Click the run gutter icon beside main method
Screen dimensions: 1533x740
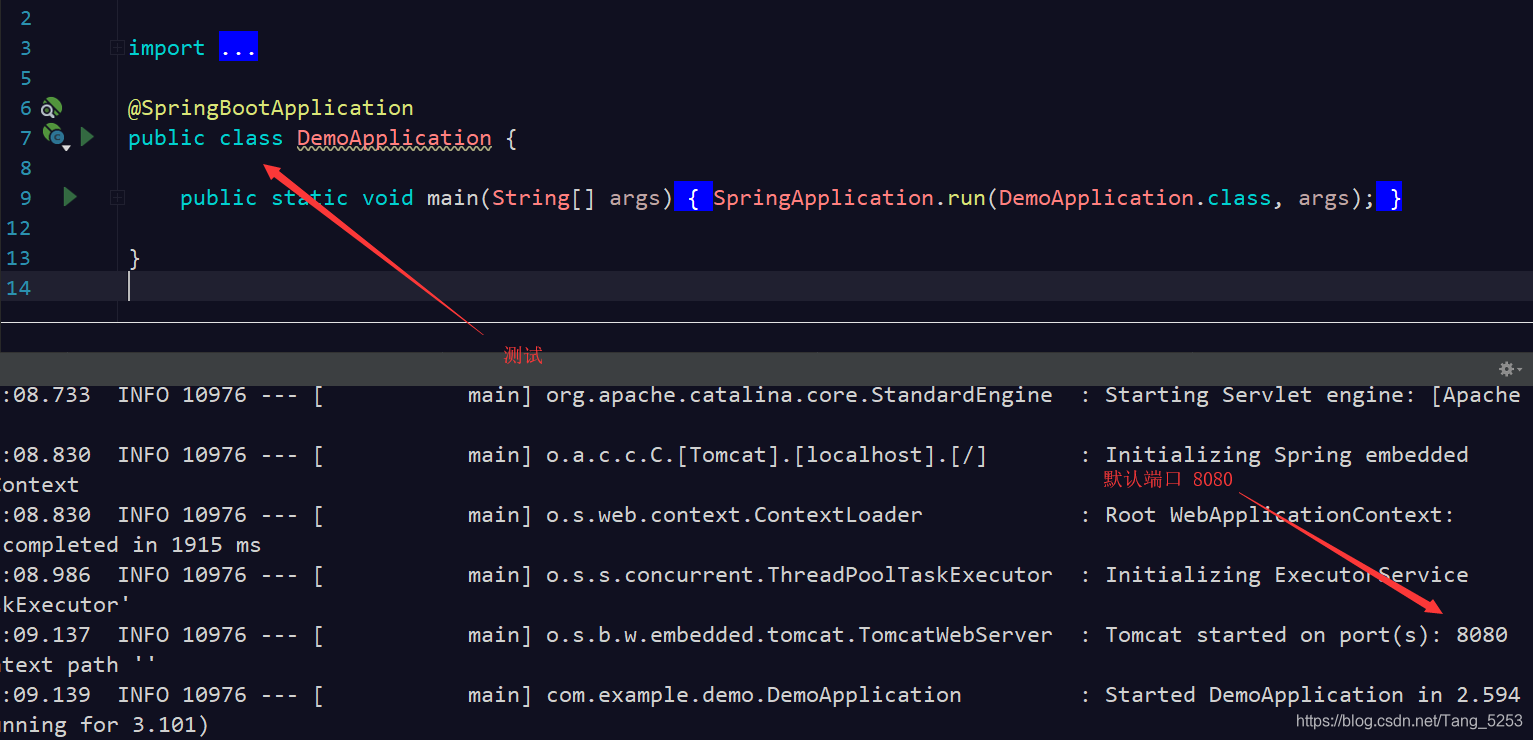70,197
